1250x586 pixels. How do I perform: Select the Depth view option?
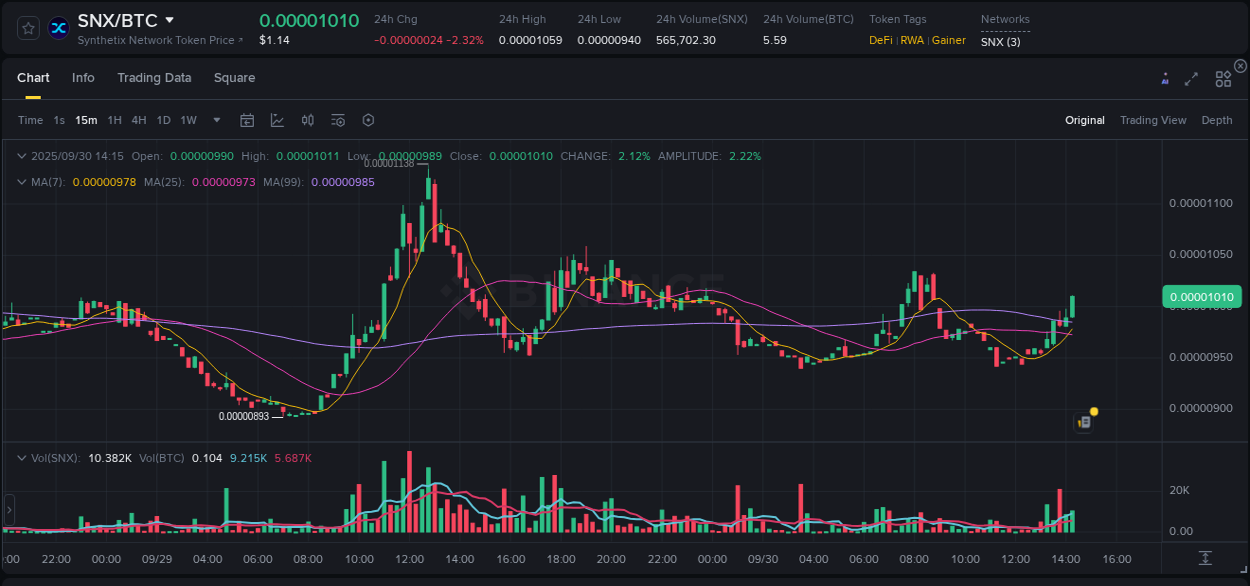point(1217,120)
